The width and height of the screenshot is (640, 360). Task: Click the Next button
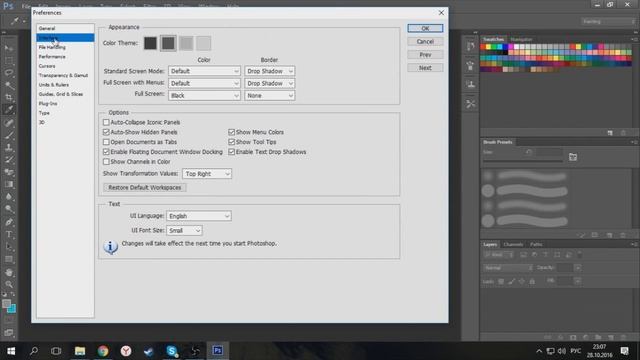click(x=425, y=68)
